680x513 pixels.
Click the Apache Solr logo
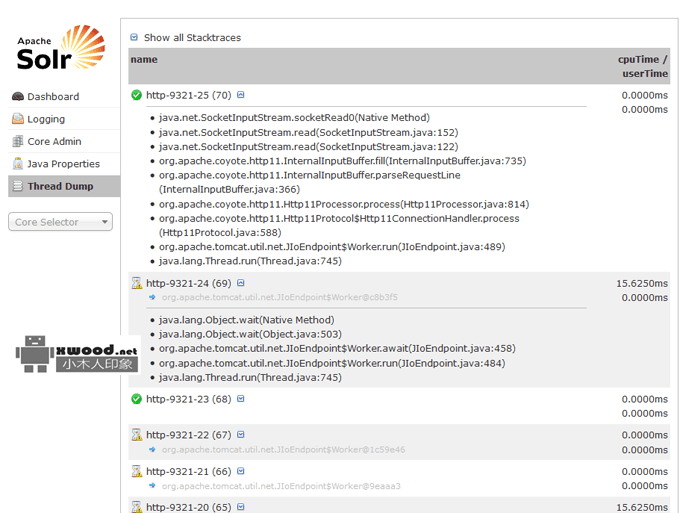click(60, 48)
